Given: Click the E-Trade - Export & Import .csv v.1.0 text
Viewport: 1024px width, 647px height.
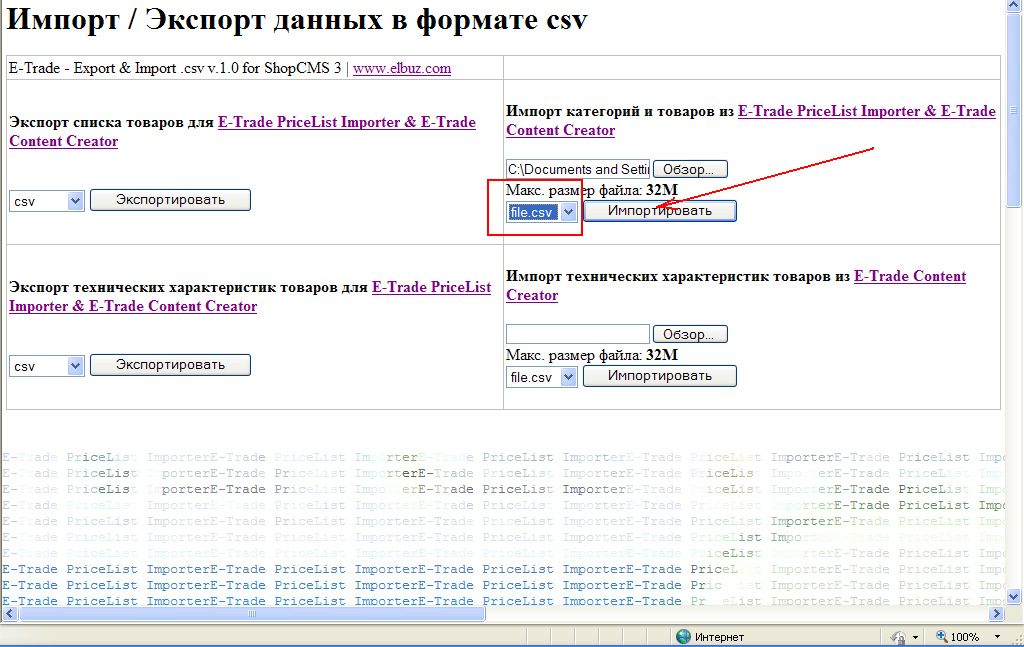Looking at the screenshot, I should [175, 69].
